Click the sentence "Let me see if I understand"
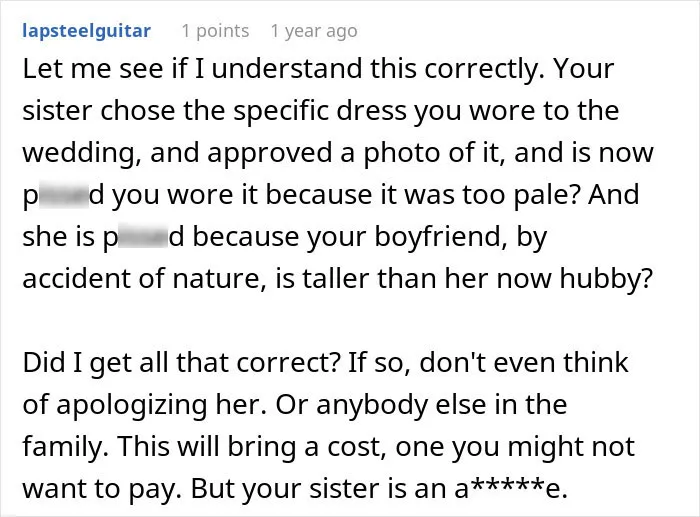Screen dimensions: 700x517 [x=192, y=69]
